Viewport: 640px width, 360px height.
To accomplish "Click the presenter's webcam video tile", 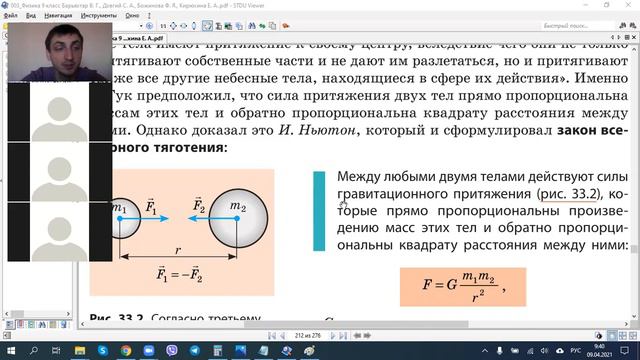I will tap(60, 52).
